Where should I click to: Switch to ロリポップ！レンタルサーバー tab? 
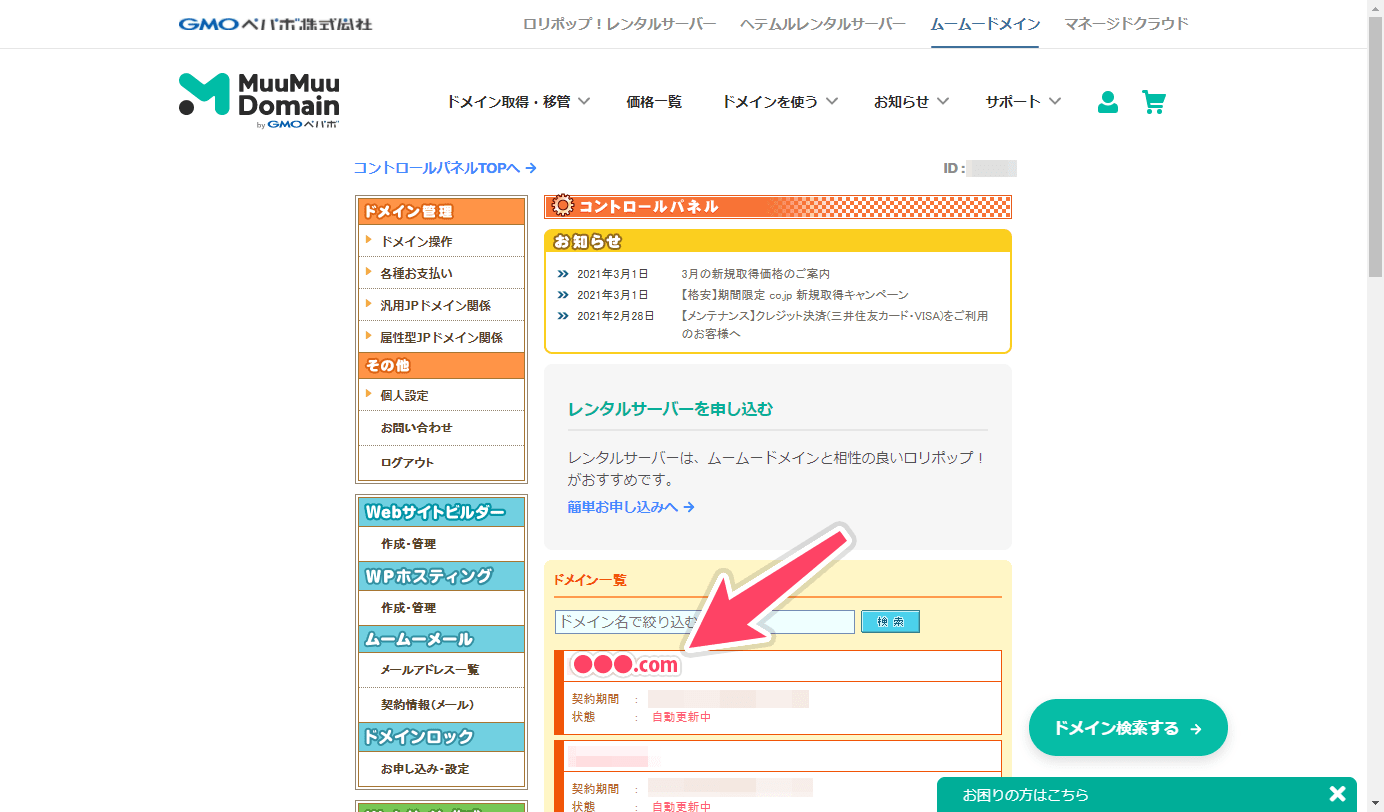620,24
